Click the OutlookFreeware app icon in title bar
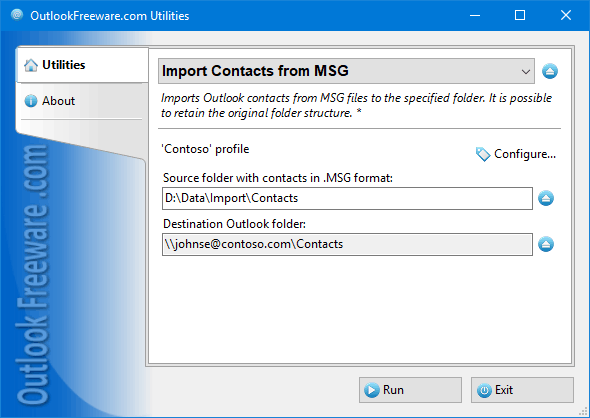The image size is (590, 418). [x=17, y=15]
